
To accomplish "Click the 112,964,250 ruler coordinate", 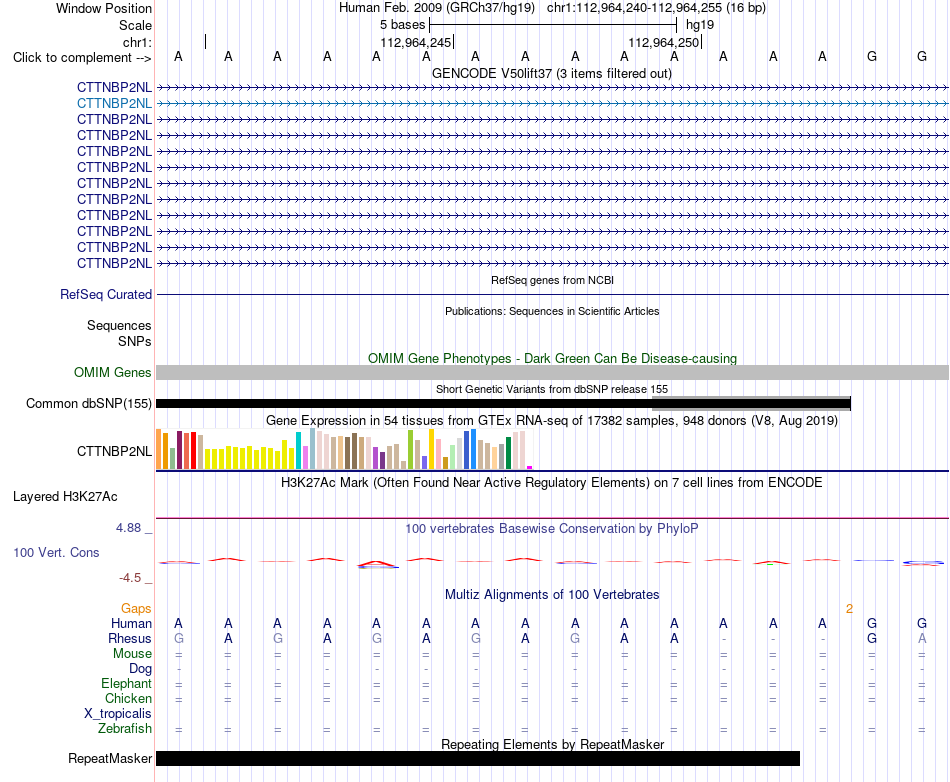I will pyautogui.click(x=663, y=42).
